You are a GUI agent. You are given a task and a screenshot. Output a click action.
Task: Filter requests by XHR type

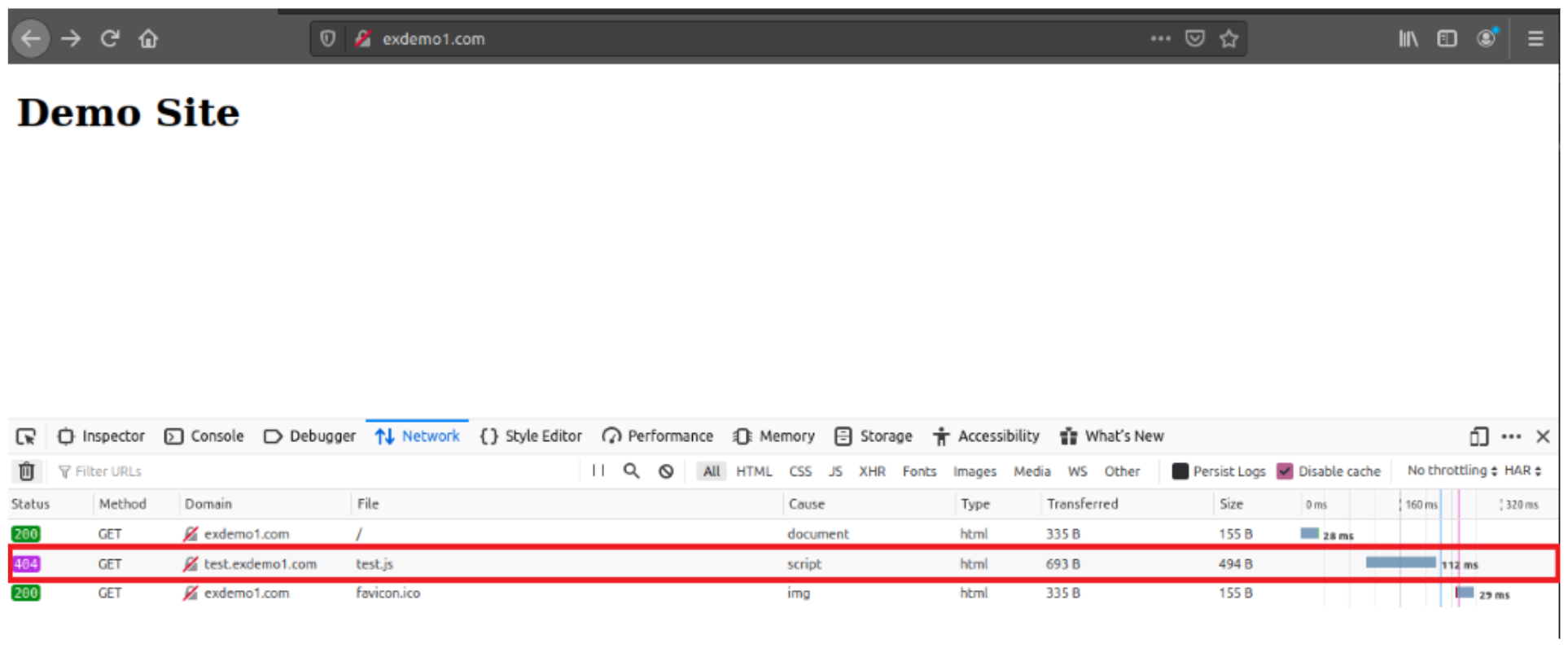point(871,471)
